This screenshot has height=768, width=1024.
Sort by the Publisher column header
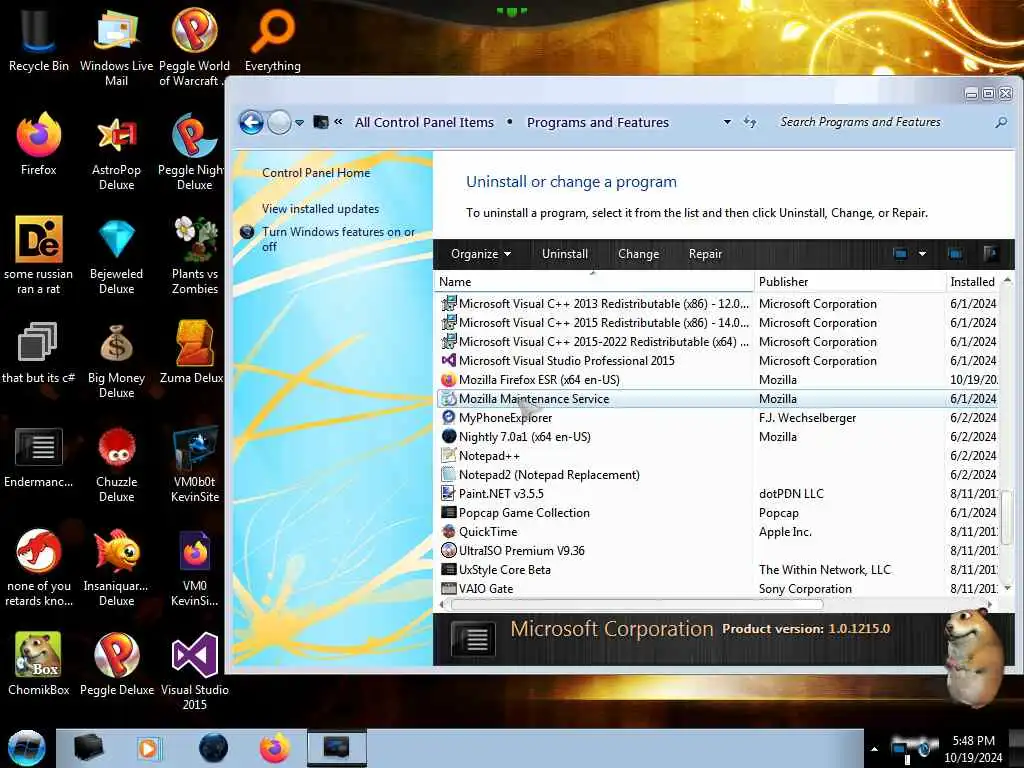point(849,282)
